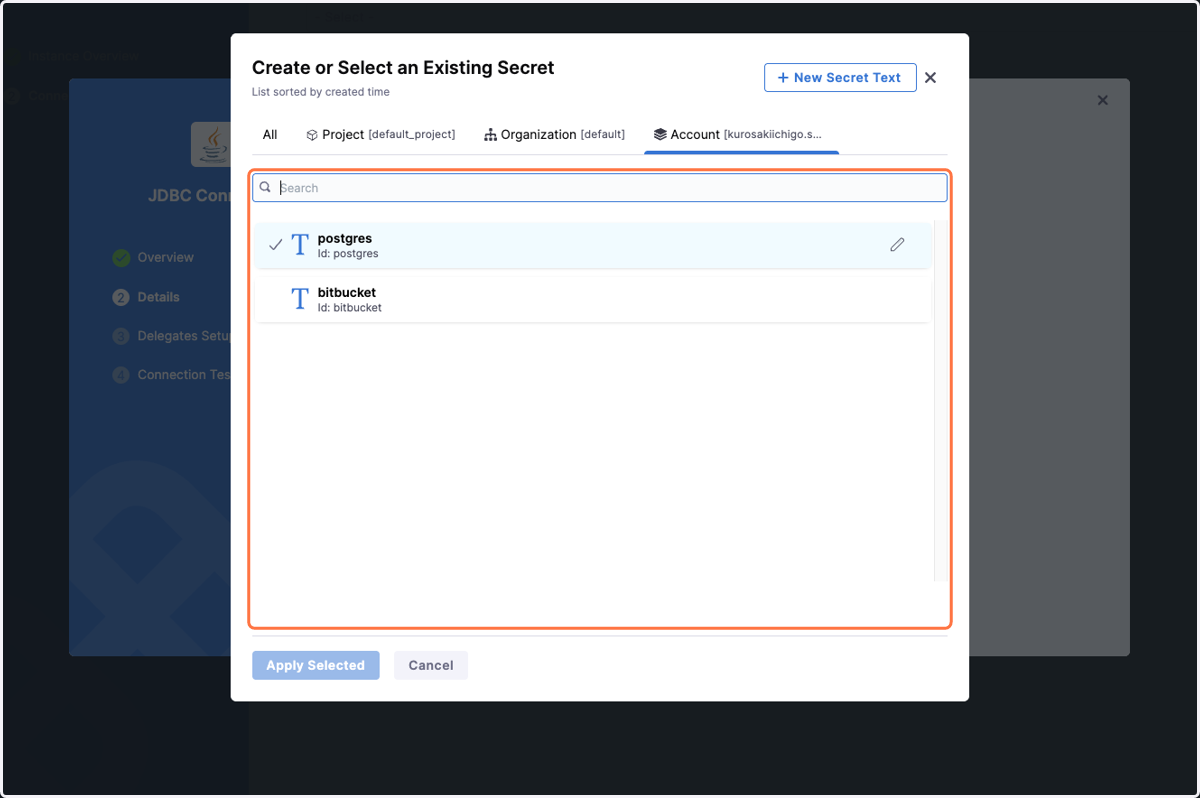Select the Account scope tab

coord(741,134)
